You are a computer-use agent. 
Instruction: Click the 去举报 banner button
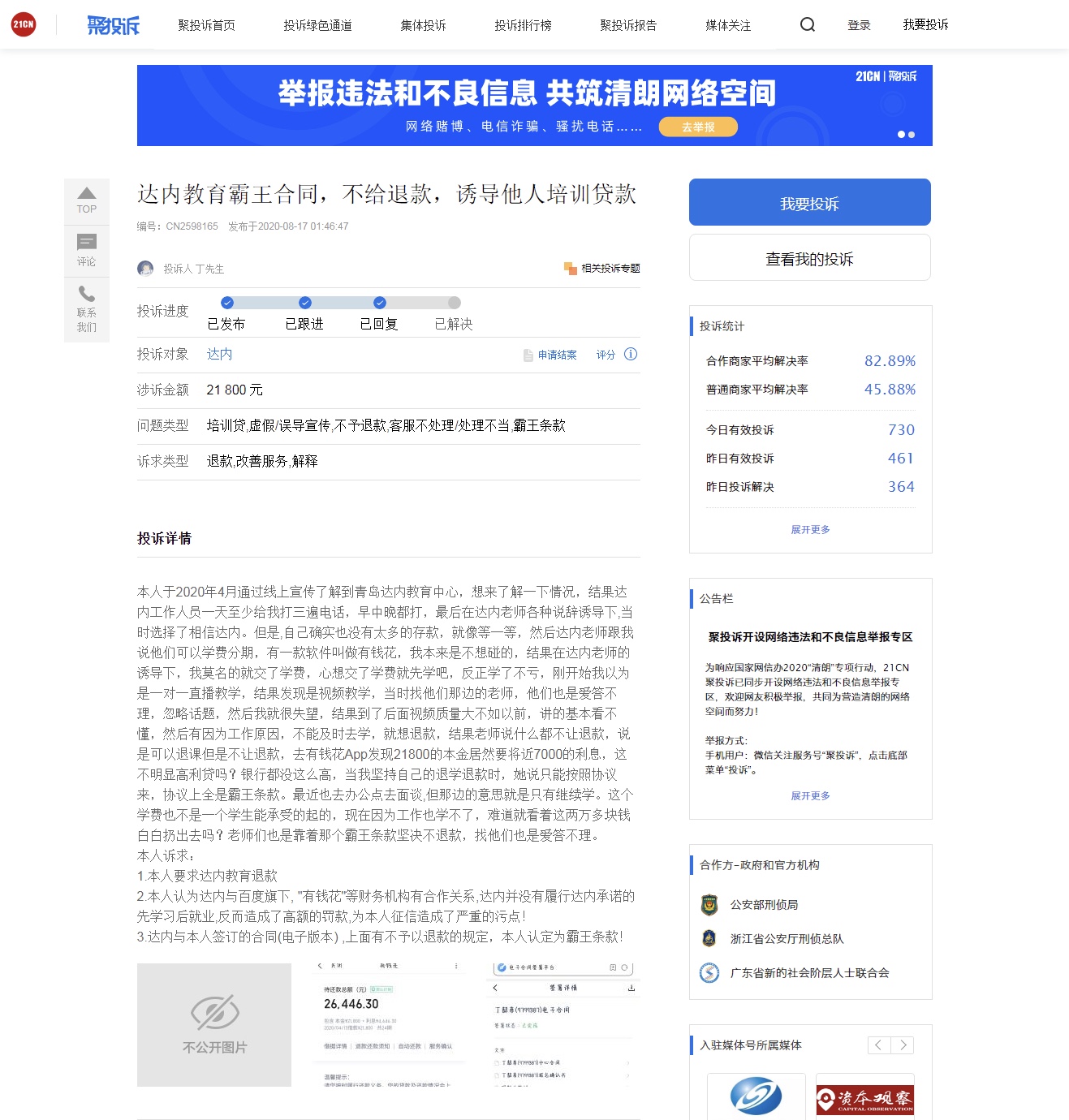click(x=698, y=127)
